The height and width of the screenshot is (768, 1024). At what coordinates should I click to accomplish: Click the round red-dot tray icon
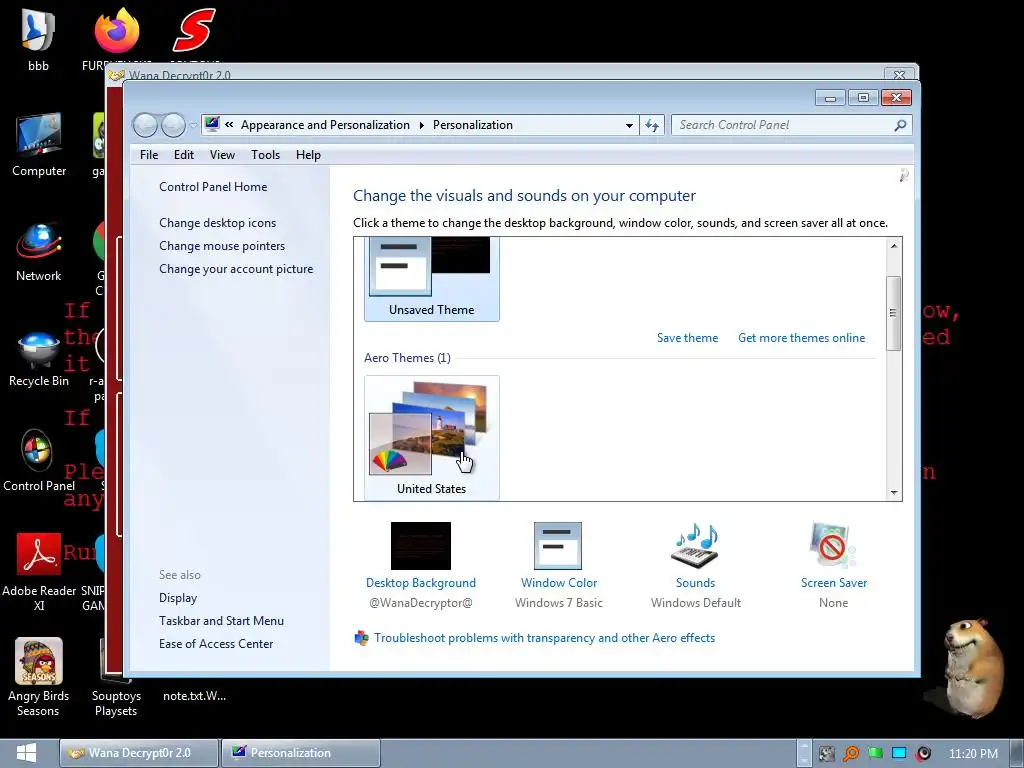click(923, 754)
